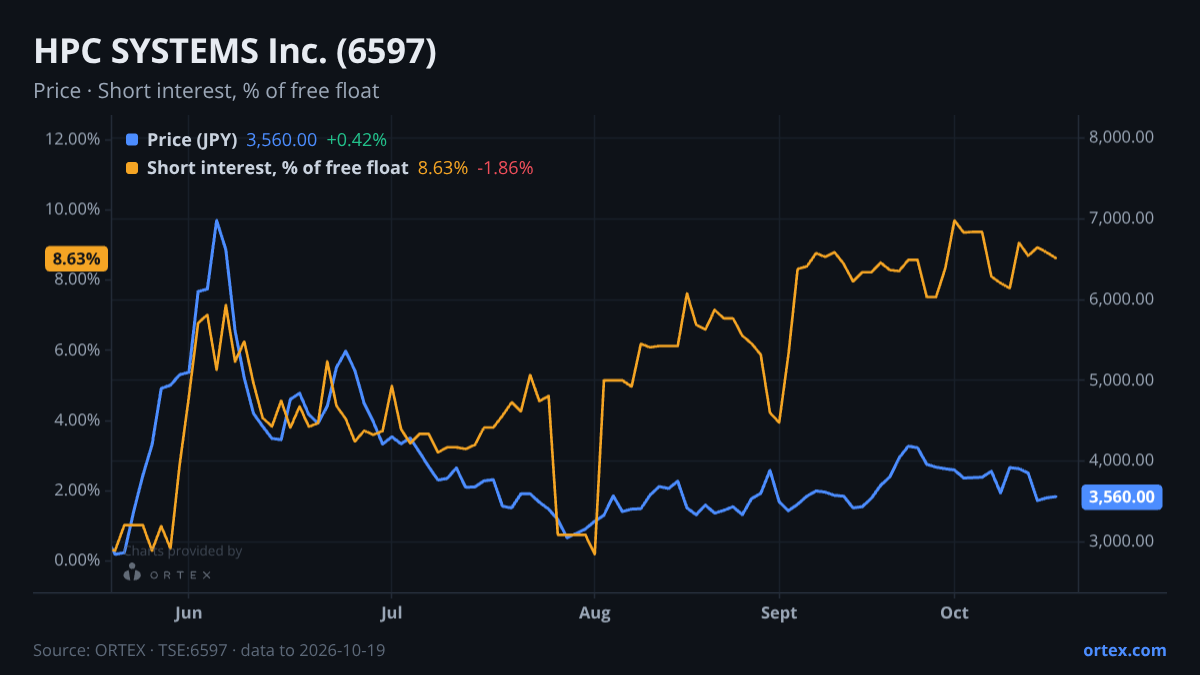Viewport: 1200px width, 675px height.
Task: Click the 6,000.00 right axis label
Action: [x=1121, y=299]
